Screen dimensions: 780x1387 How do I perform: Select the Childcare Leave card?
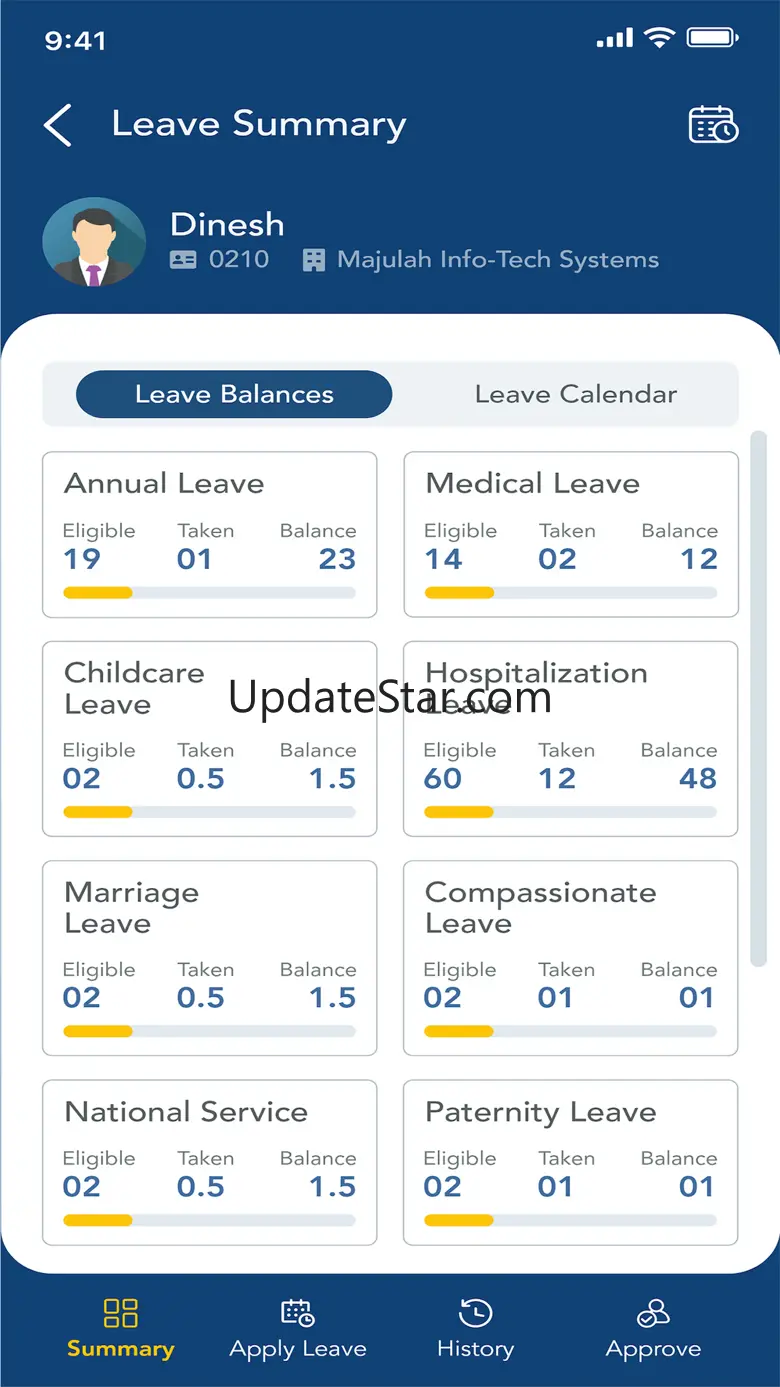[210, 739]
